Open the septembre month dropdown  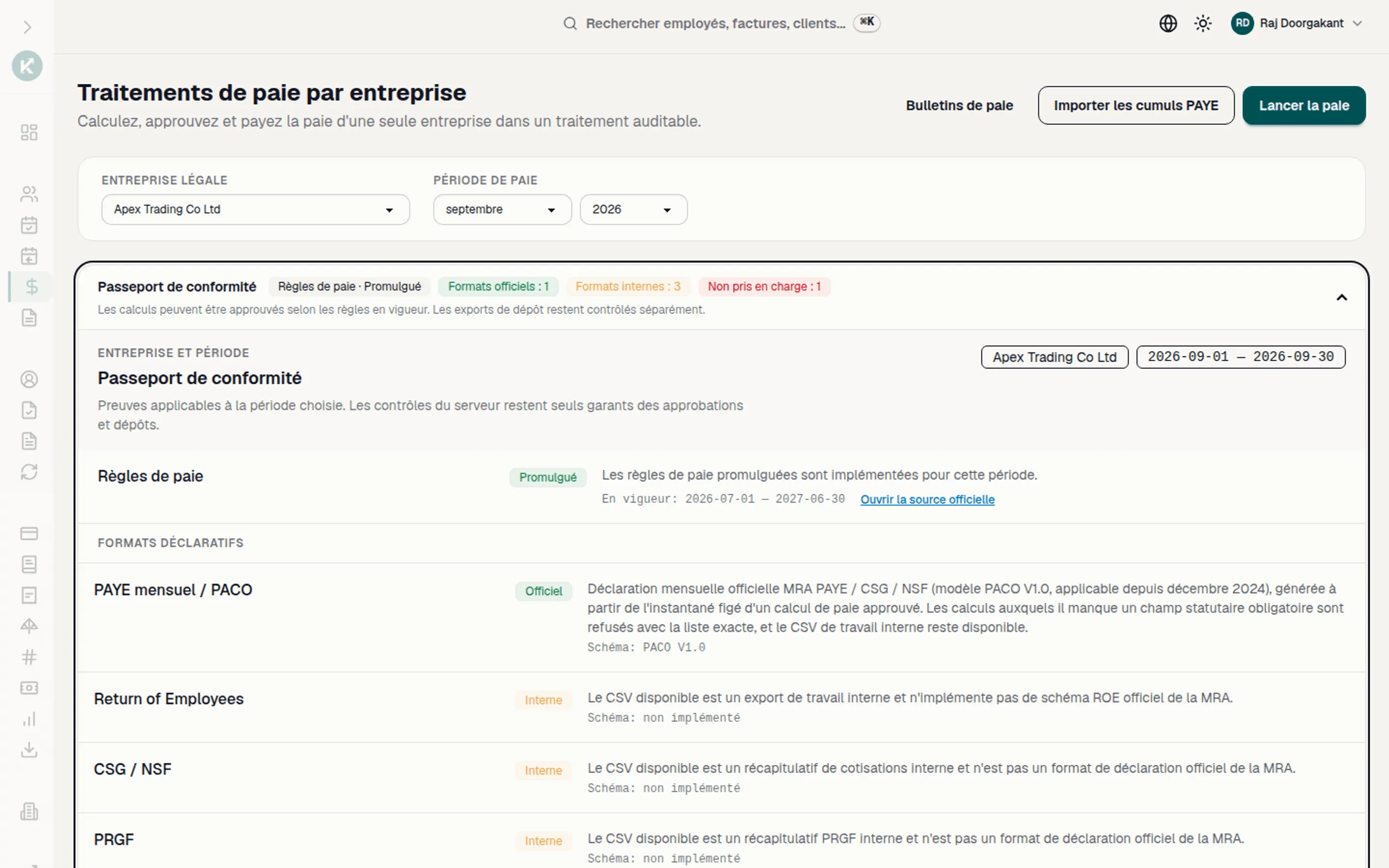(x=502, y=210)
